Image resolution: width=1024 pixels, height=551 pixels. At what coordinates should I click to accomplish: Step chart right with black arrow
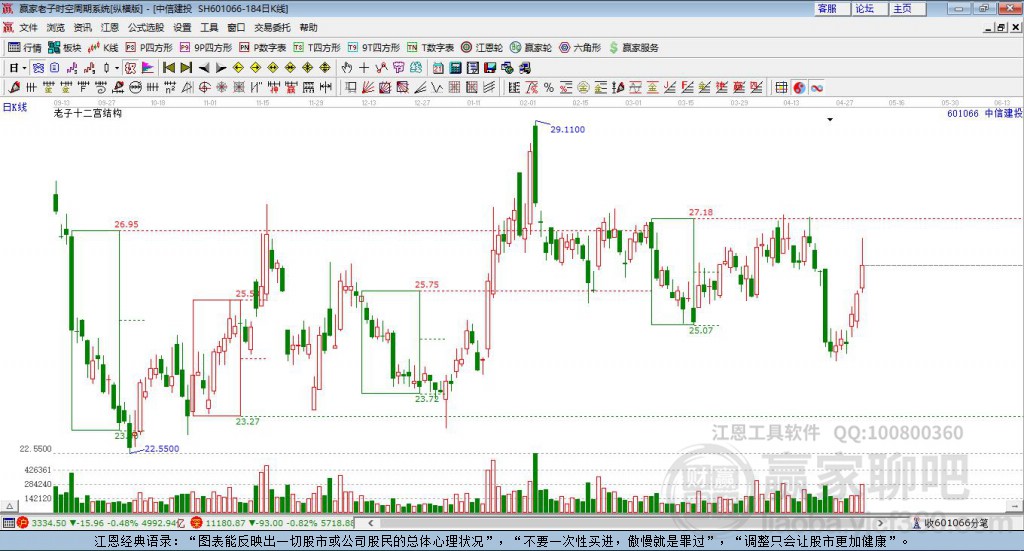point(221,68)
